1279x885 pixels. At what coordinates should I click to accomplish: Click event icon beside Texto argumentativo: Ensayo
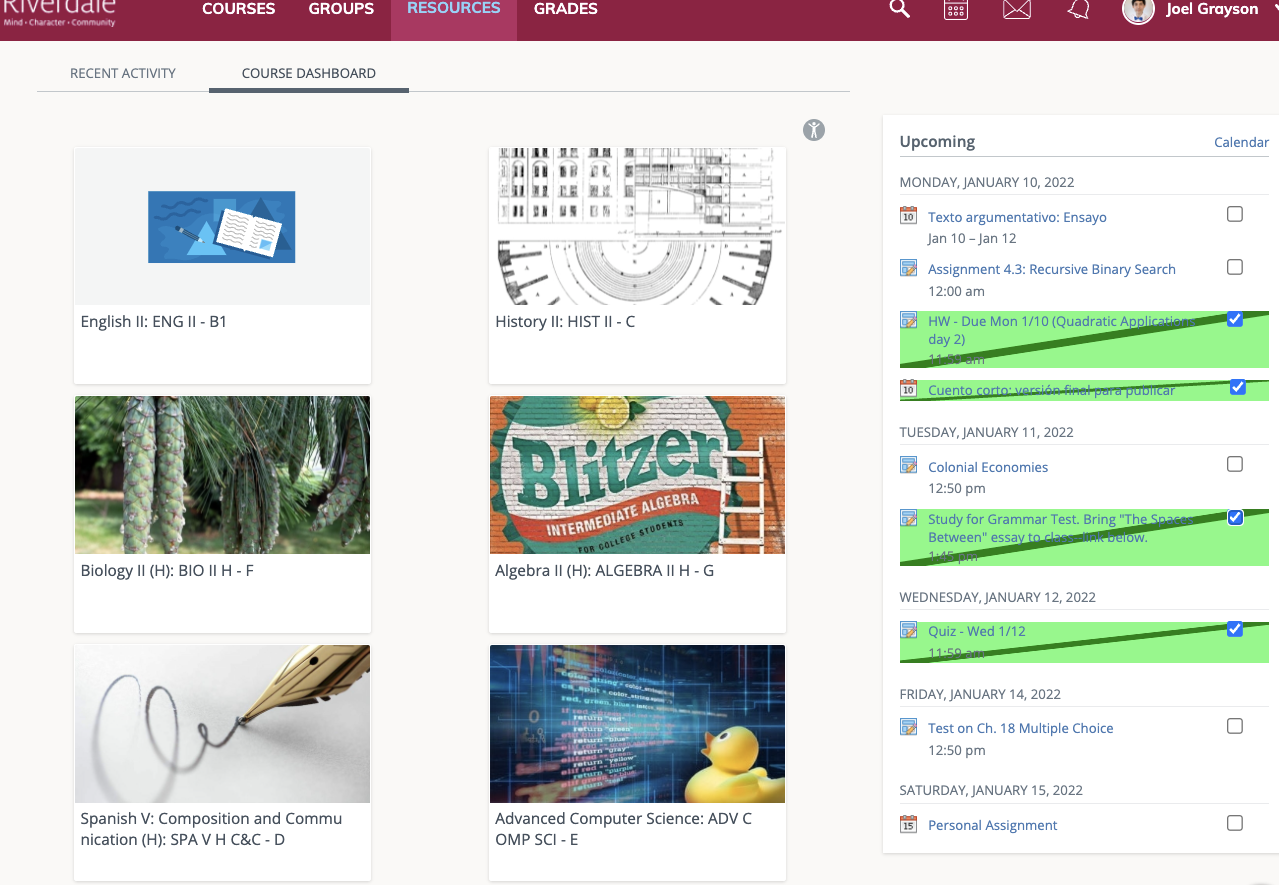tap(908, 215)
